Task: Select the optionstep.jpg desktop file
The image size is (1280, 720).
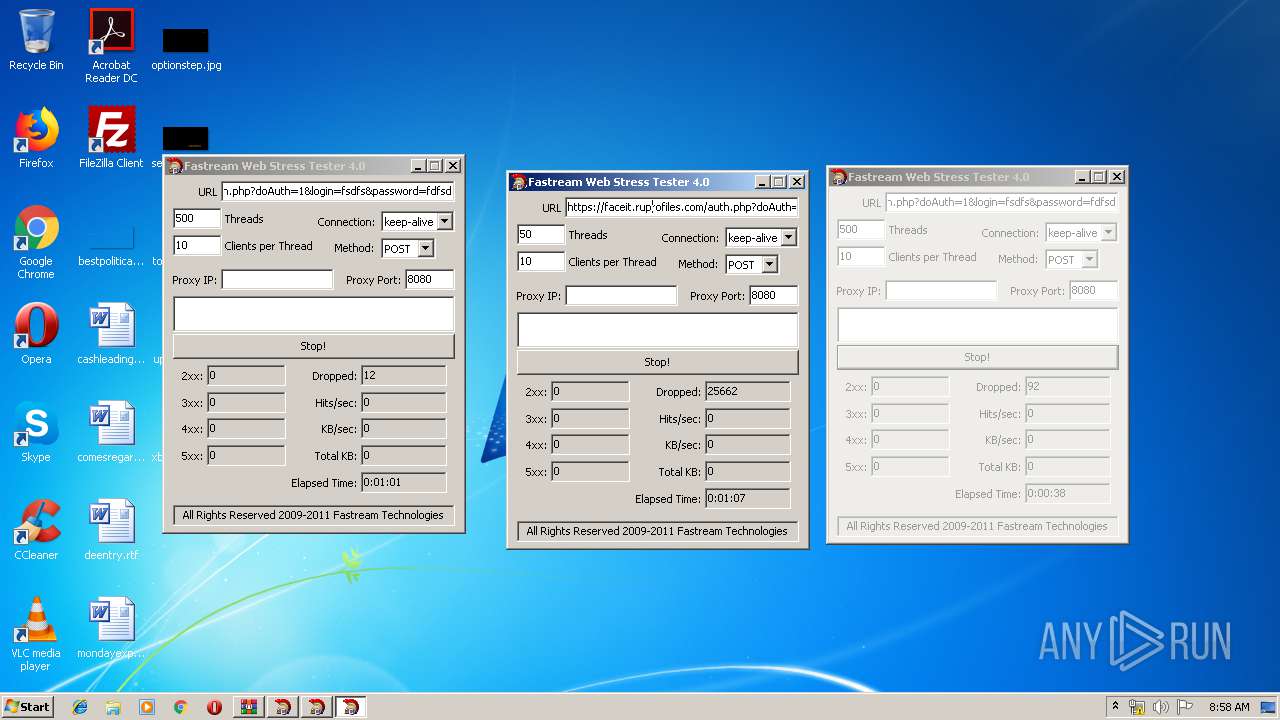Action: click(186, 48)
